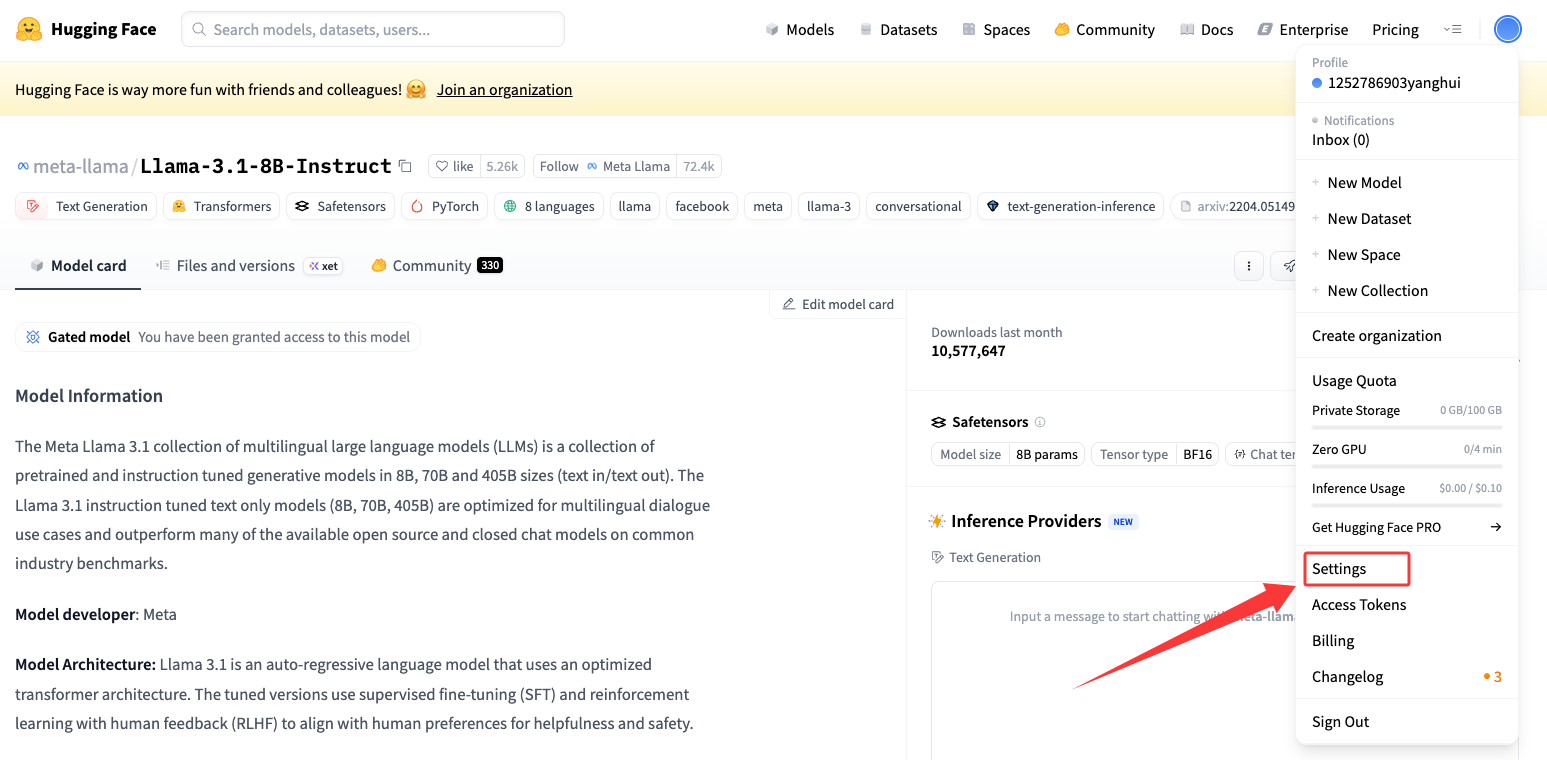
Task: Select the PyTorch tag chip
Action: coord(444,206)
